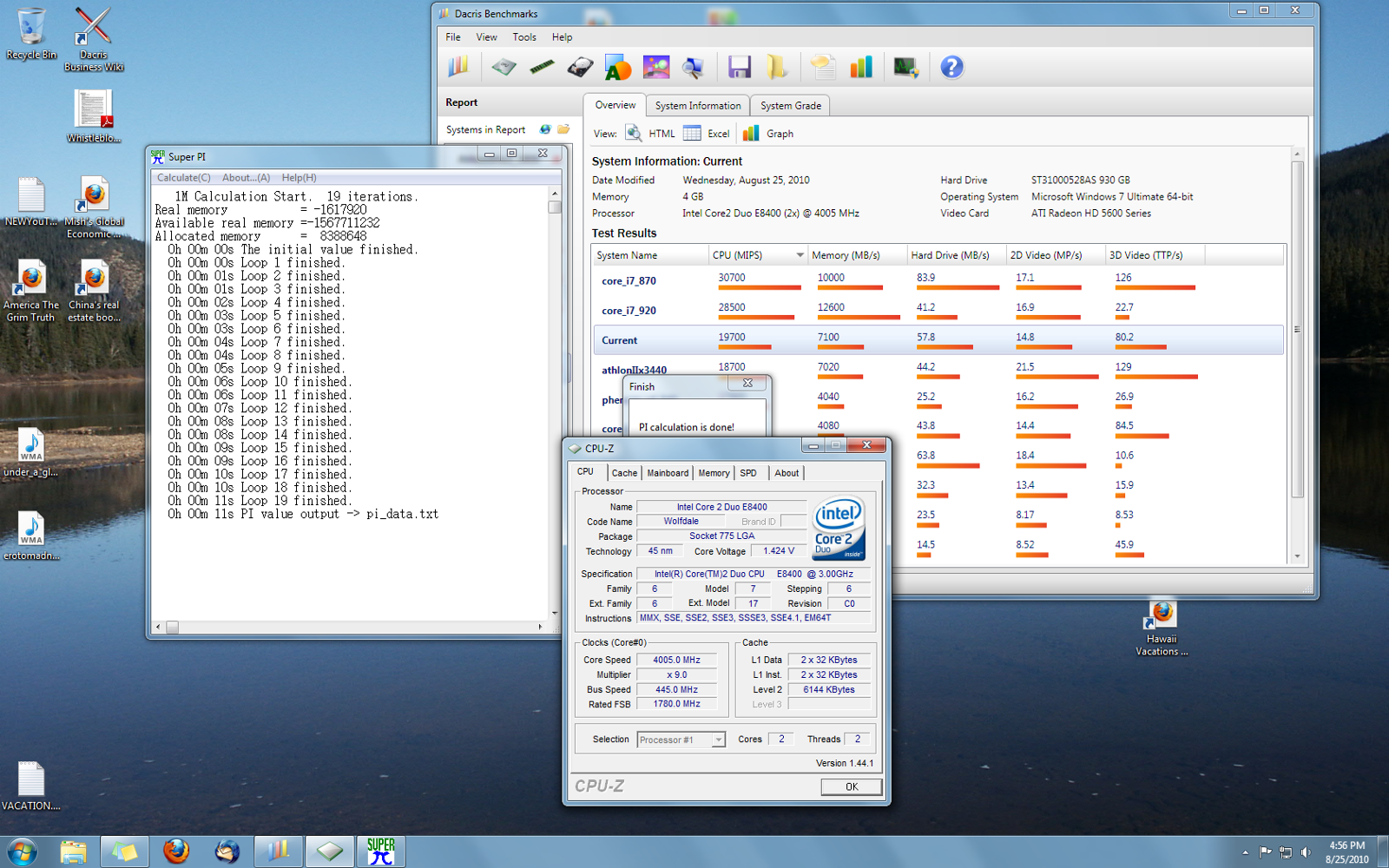Switch to Super PI taskbar button
Image resolution: width=1389 pixels, height=868 pixels.
point(380,852)
